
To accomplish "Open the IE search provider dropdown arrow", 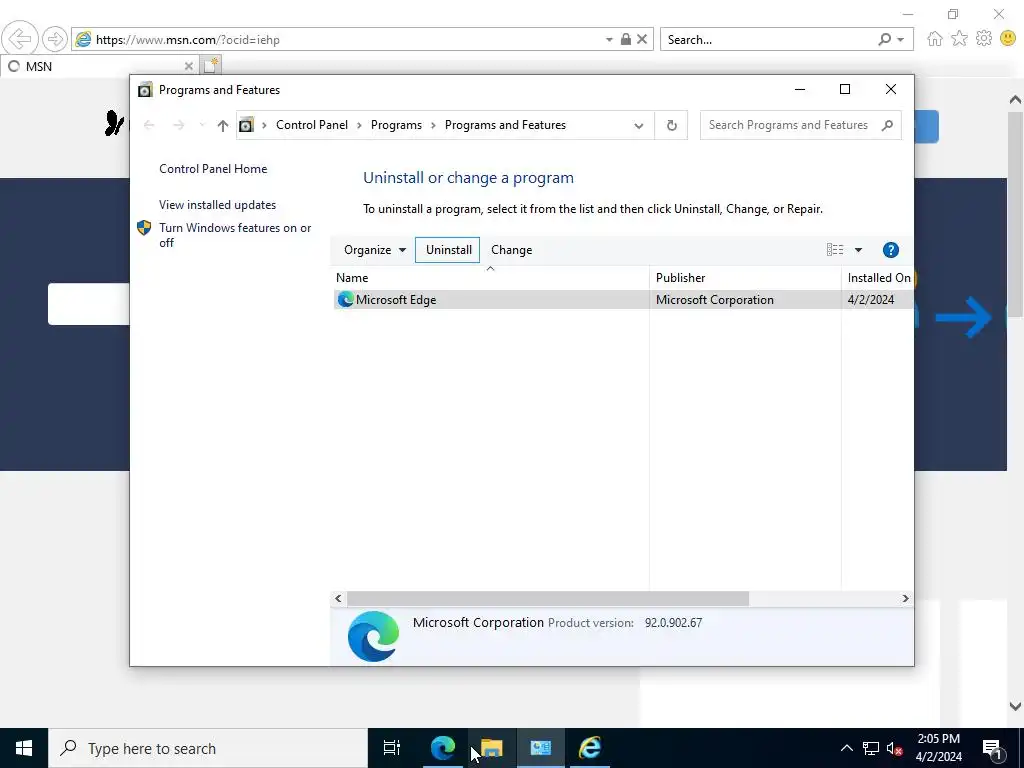I will (901, 40).
